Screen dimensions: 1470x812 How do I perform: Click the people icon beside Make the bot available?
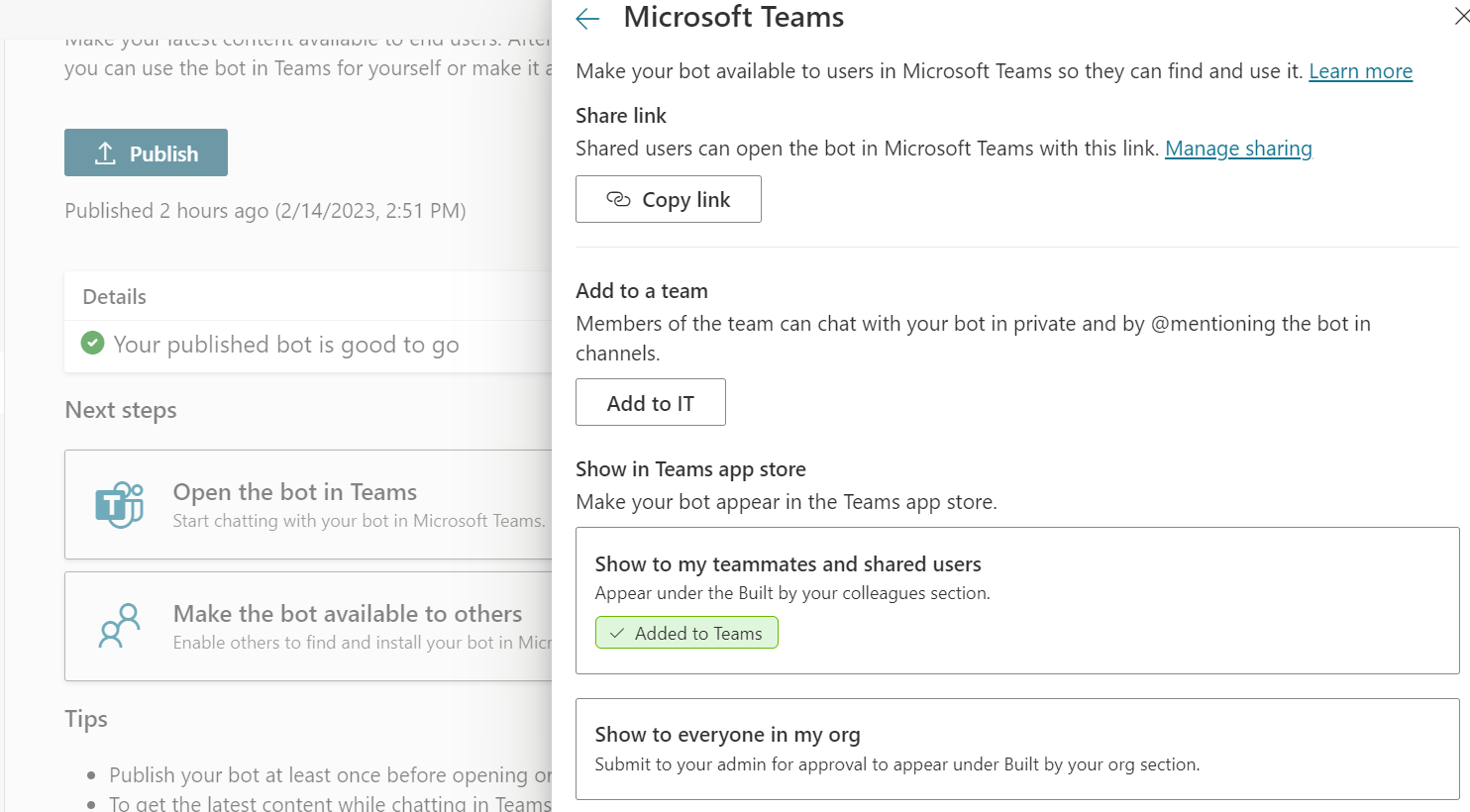coord(120,626)
